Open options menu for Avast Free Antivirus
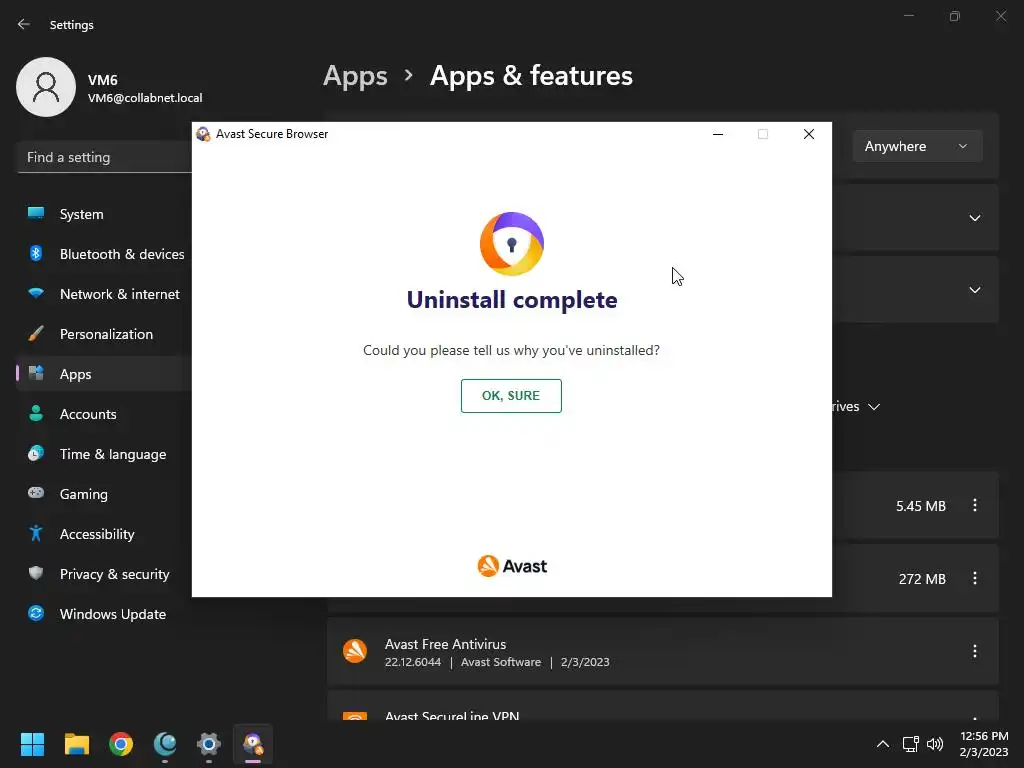Viewport: 1024px width, 768px height. pyautogui.click(x=974, y=651)
